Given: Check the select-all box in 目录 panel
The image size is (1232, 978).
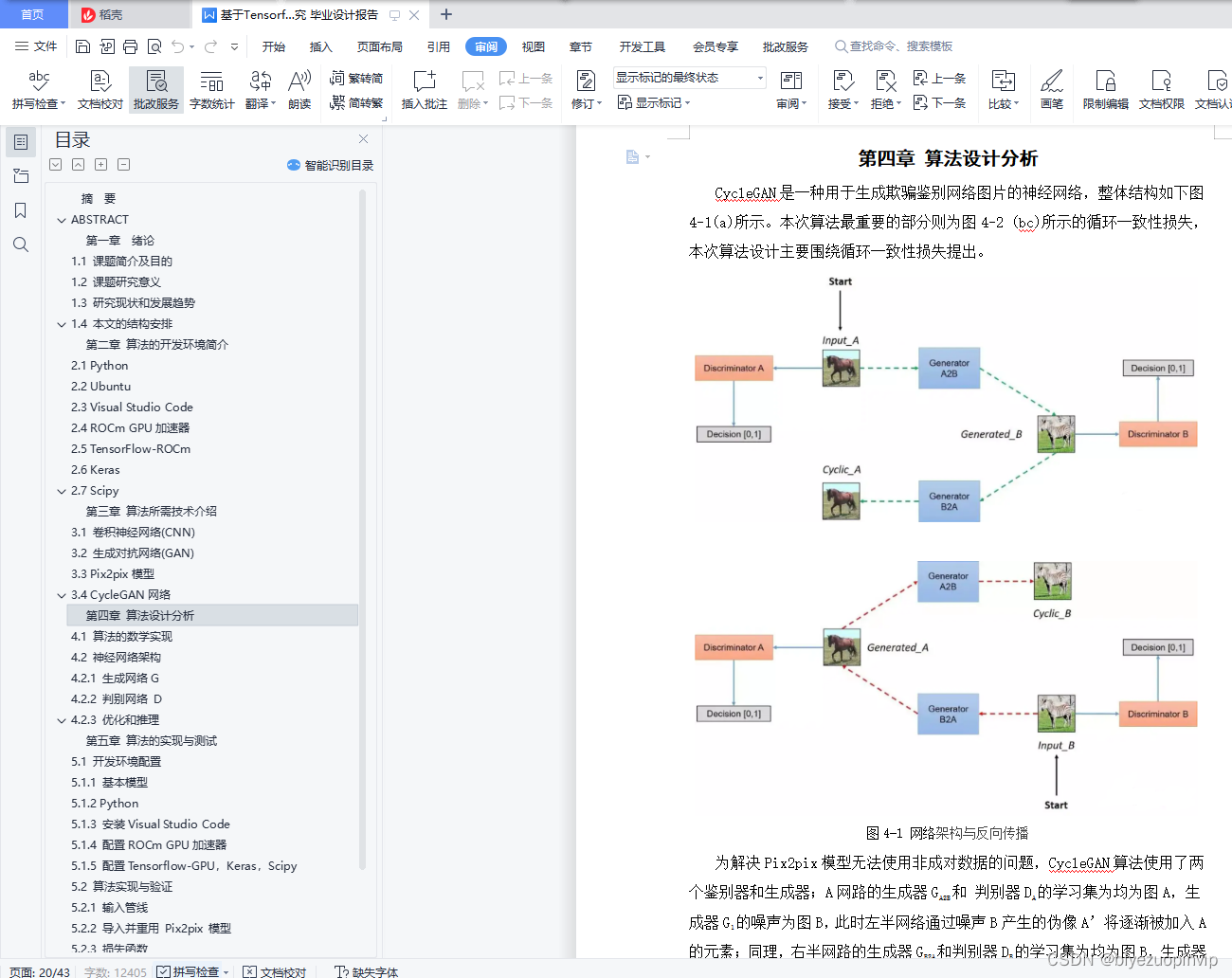Looking at the screenshot, I should click(x=55, y=164).
